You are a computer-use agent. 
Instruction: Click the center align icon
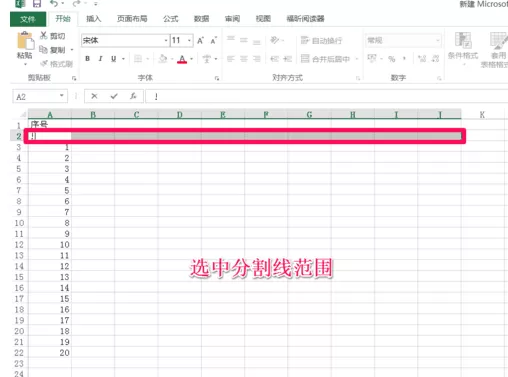tap(244, 59)
